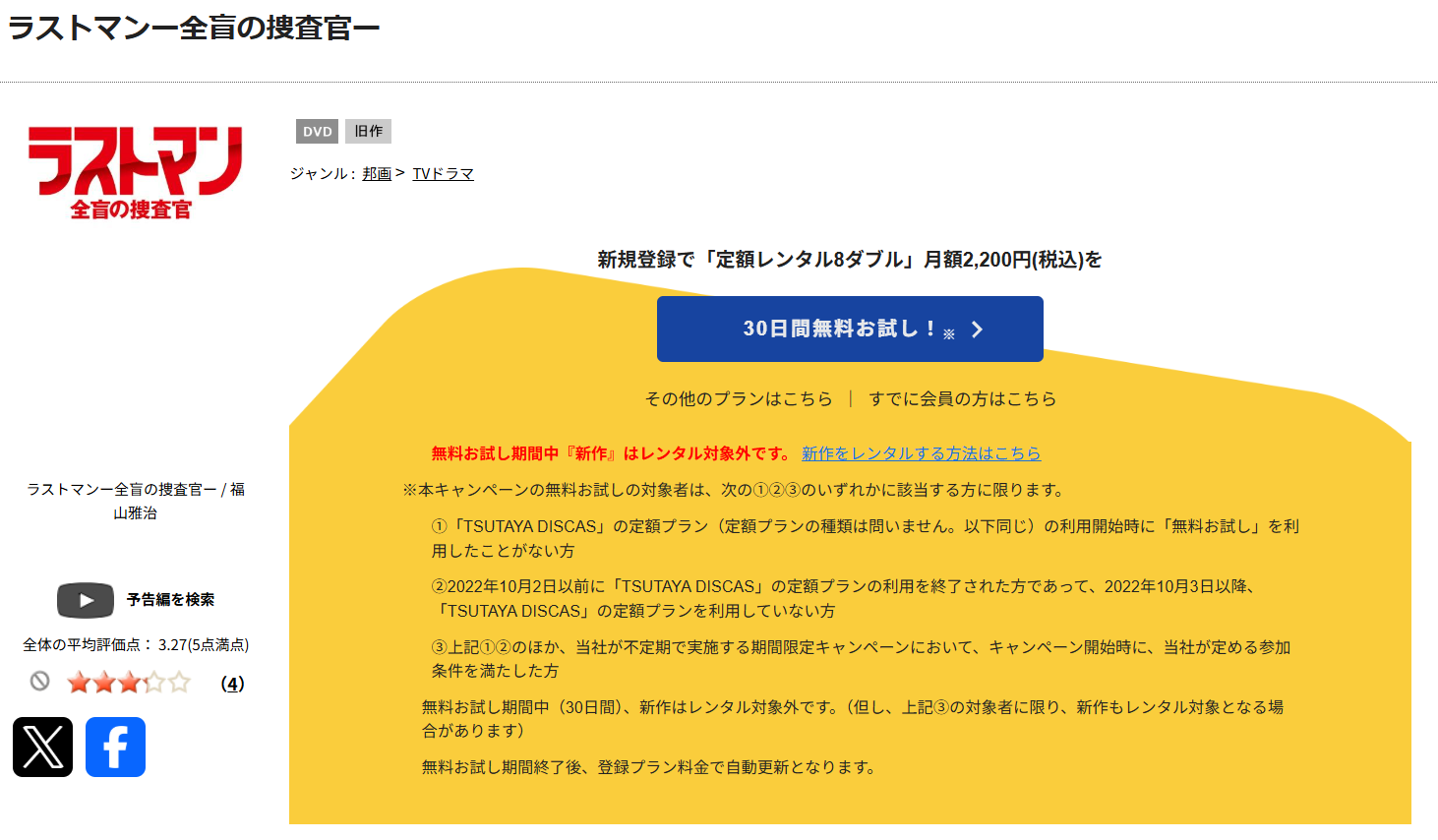Start the 30日間無料お試し free trial
The image size is (1438, 840).
(x=850, y=329)
